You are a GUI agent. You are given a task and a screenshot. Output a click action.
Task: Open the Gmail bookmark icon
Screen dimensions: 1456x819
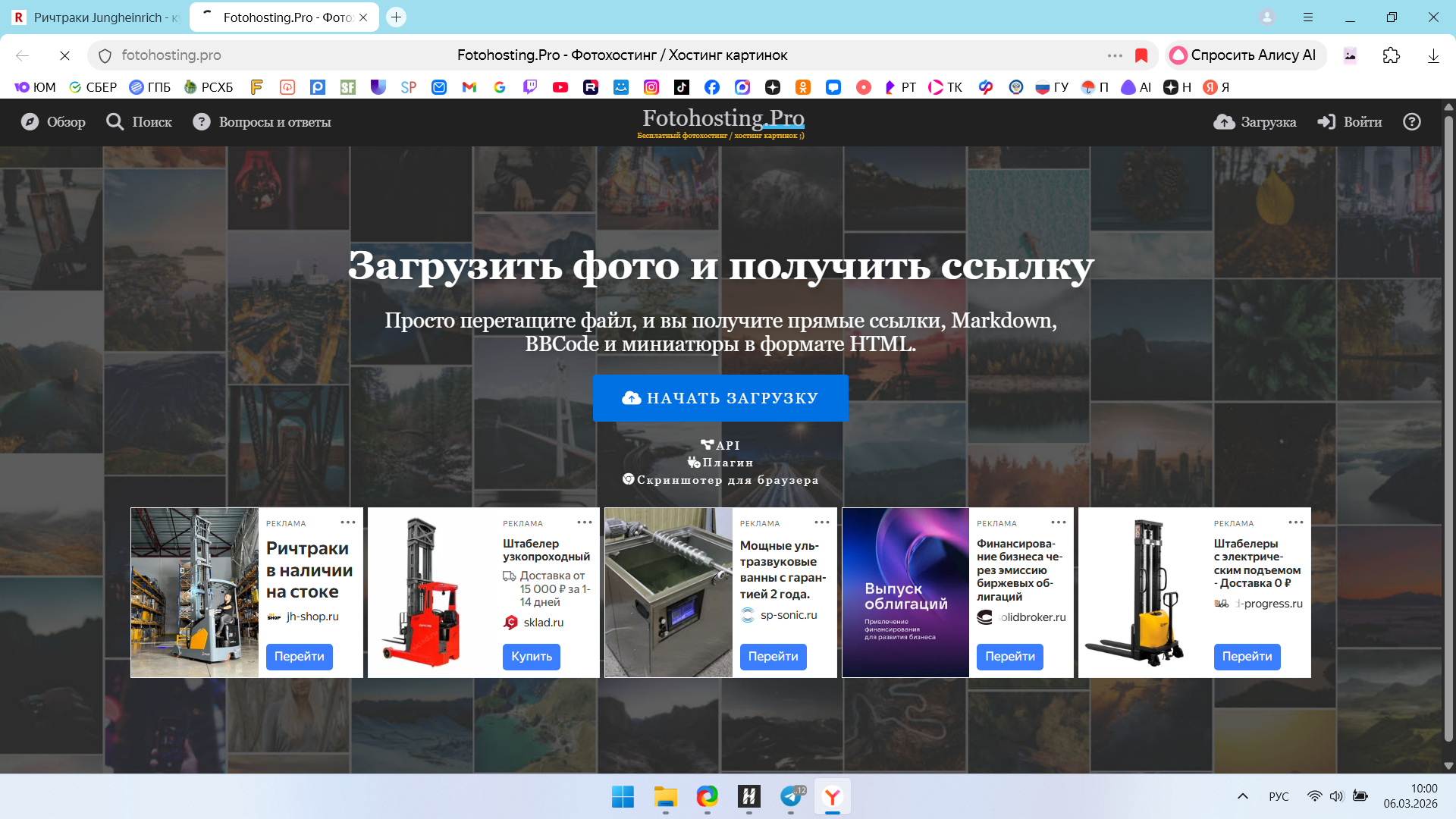tap(469, 87)
